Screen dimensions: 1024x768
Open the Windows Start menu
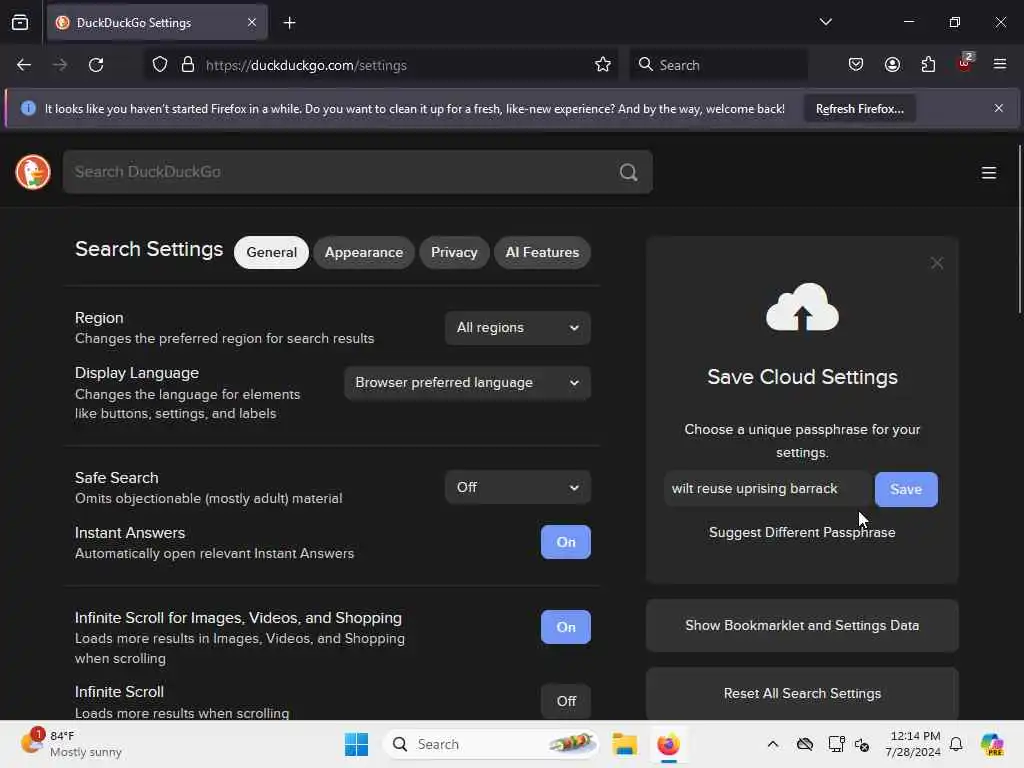coord(357,744)
